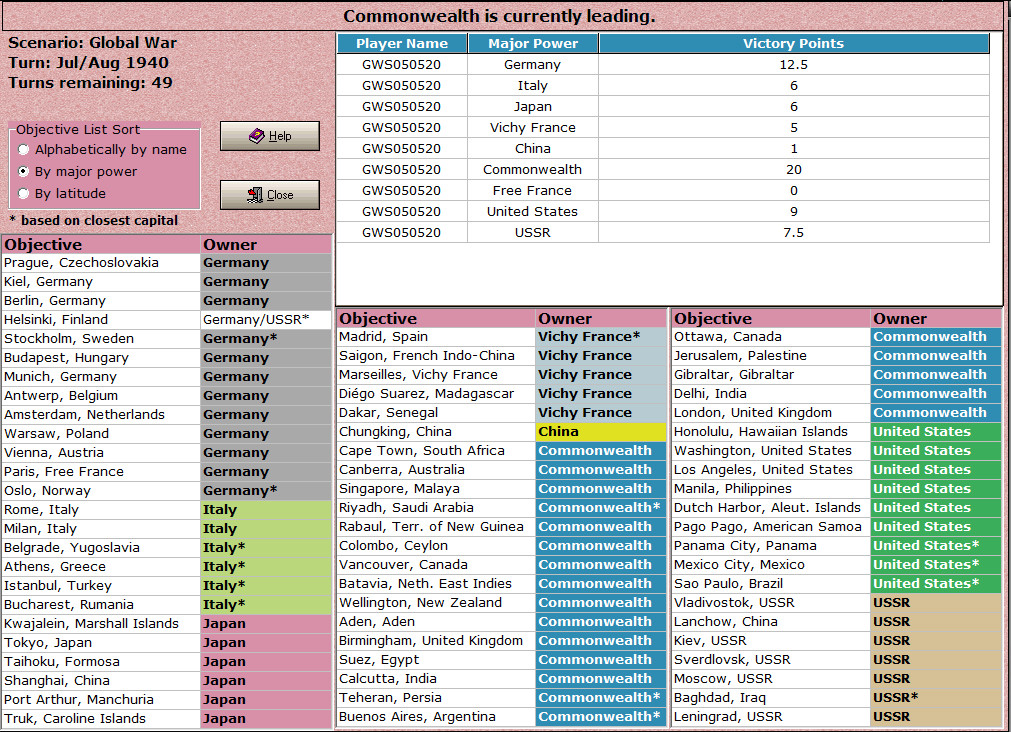This screenshot has height=732, width=1011.
Task: Select Vladivostok, USSR objective
Action: pyautogui.click(x=771, y=603)
